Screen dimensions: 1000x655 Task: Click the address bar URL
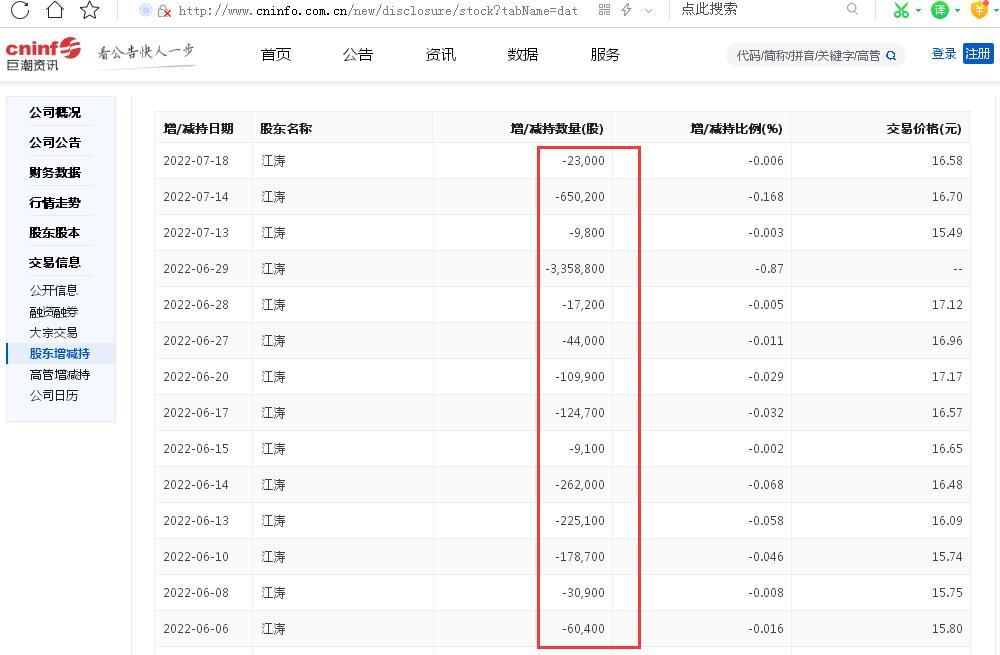coord(378,11)
